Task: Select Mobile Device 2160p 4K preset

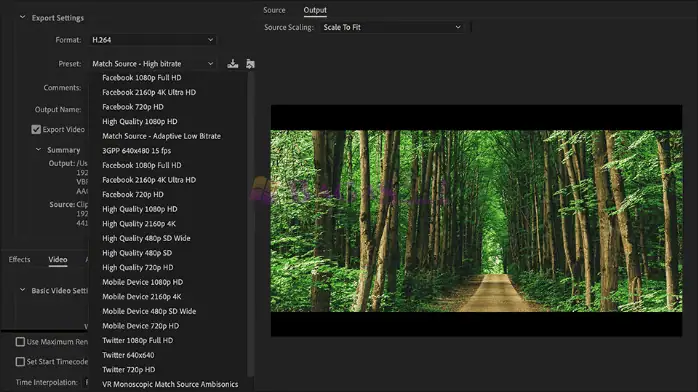Action: tap(142, 297)
